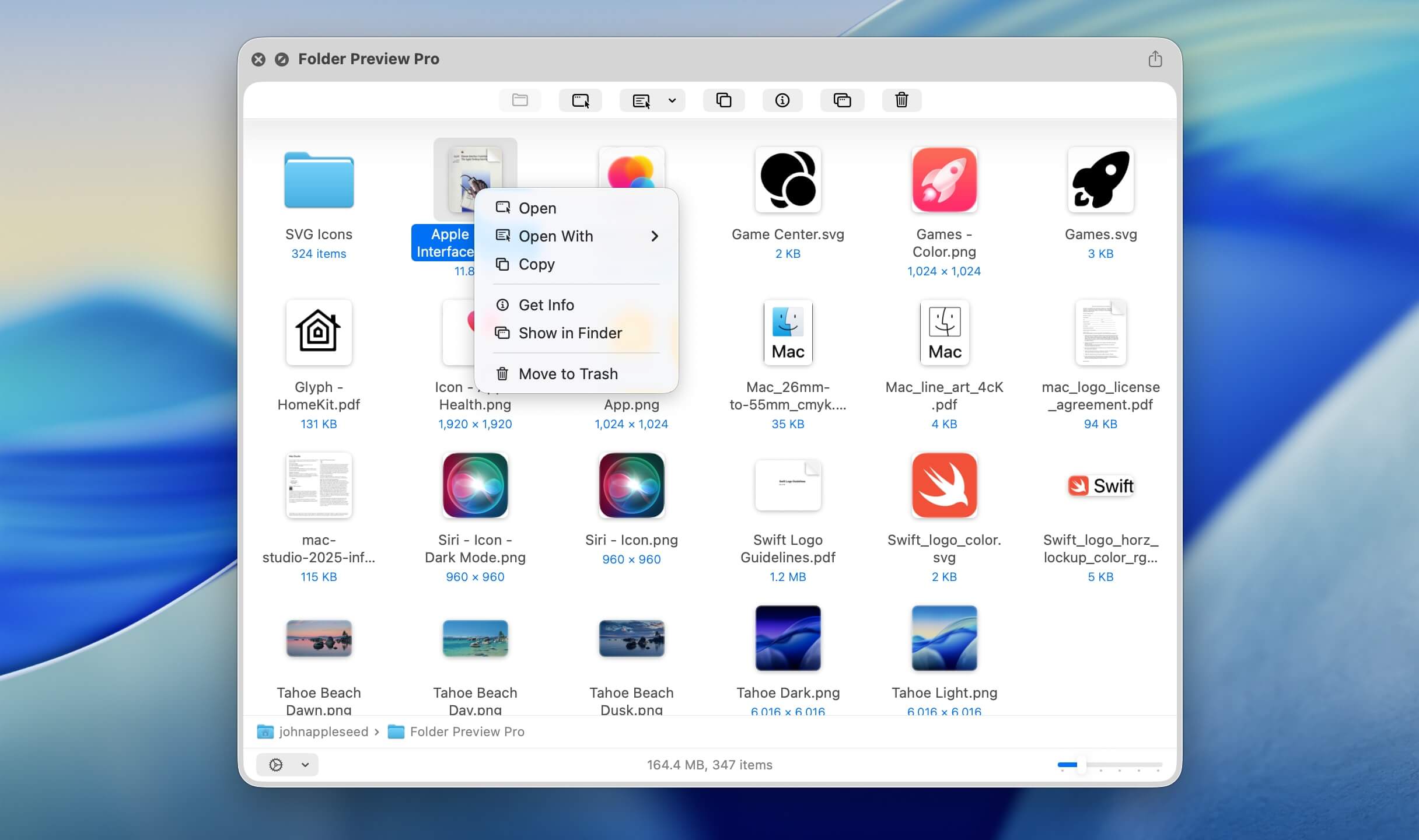Click the folder icon at toolbar's left
The height and width of the screenshot is (840, 1419).
point(520,100)
